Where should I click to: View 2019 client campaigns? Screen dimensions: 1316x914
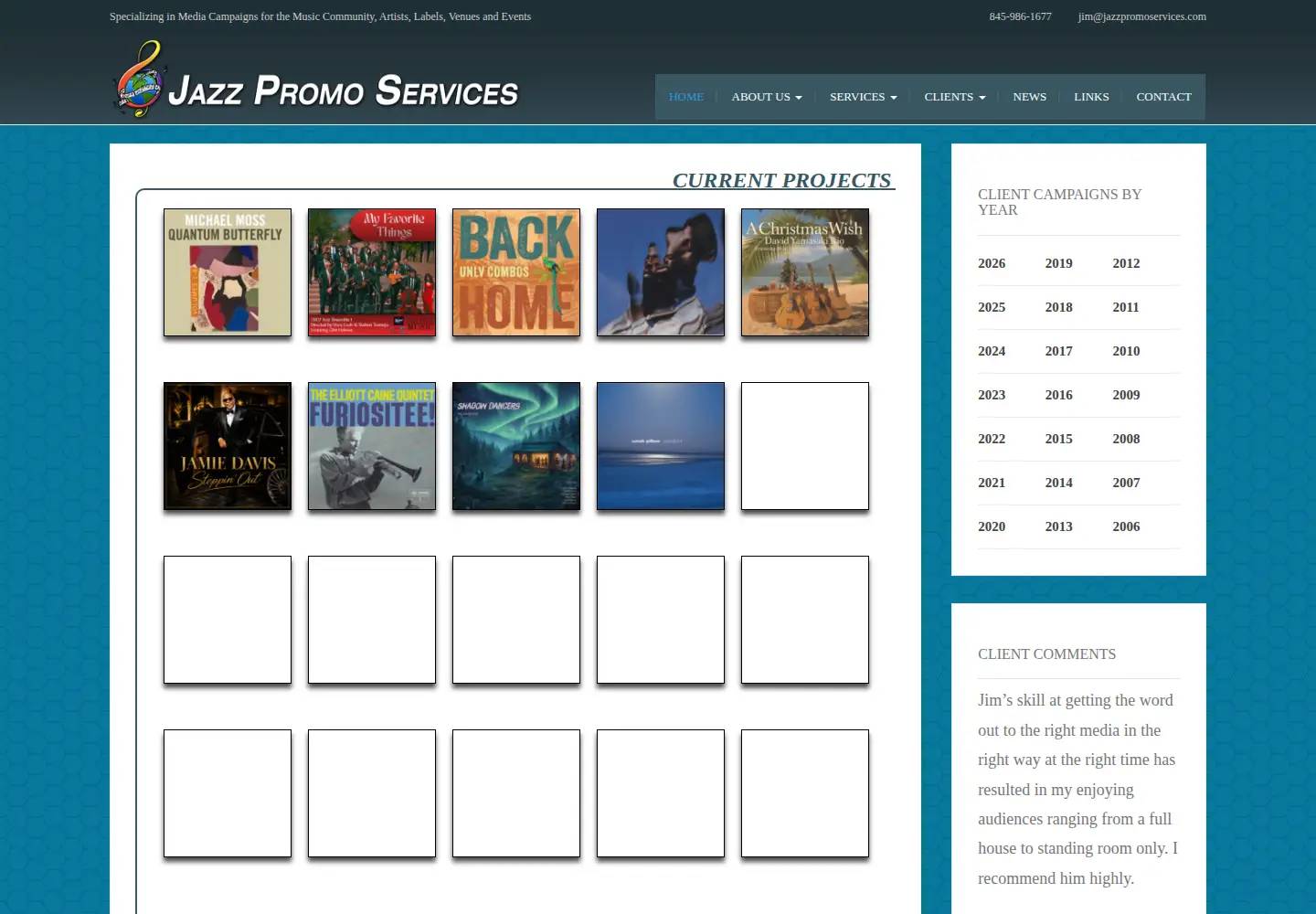coord(1059,263)
